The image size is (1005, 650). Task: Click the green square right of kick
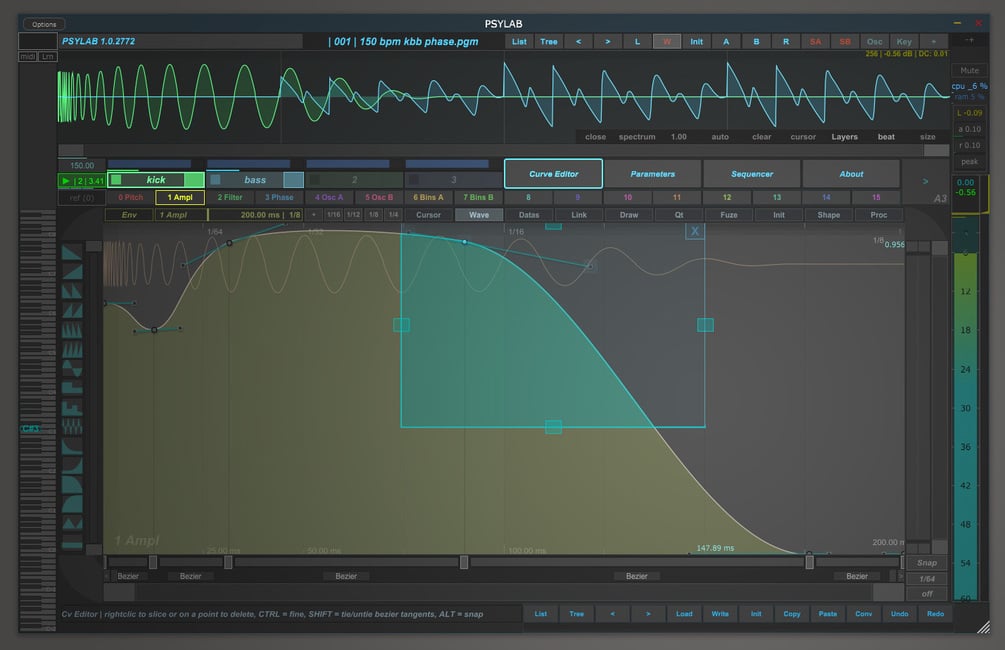(x=194, y=180)
